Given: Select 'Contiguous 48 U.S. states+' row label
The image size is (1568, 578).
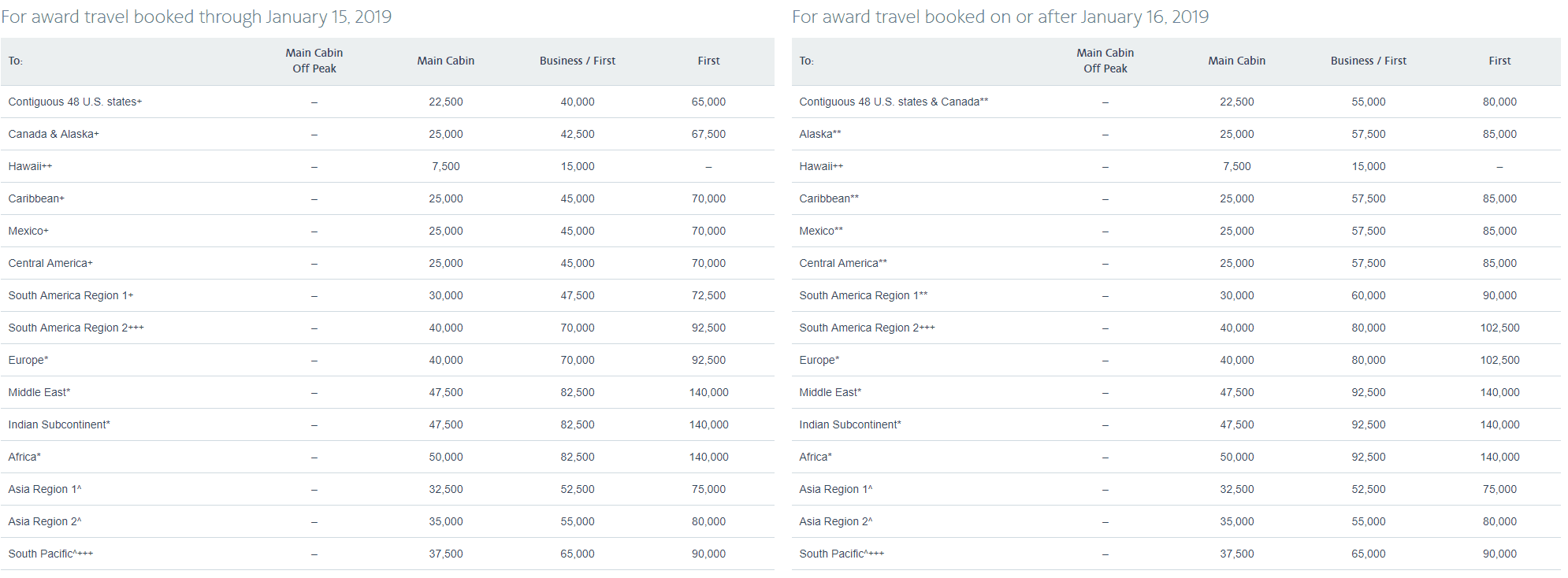Looking at the screenshot, I should (x=76, y=102).
